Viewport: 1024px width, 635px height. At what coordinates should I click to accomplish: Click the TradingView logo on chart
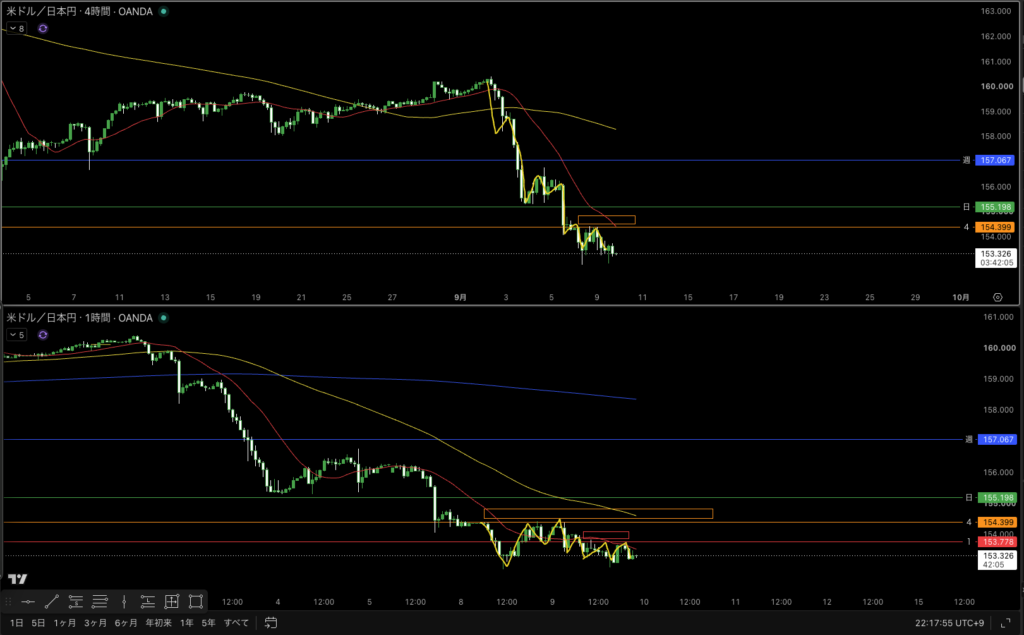18,579
